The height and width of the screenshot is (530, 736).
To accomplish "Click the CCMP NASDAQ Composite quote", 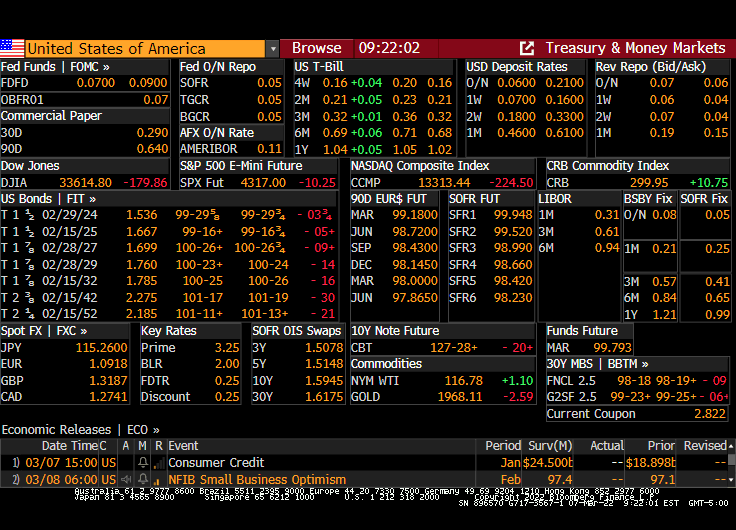I will 442,183.
